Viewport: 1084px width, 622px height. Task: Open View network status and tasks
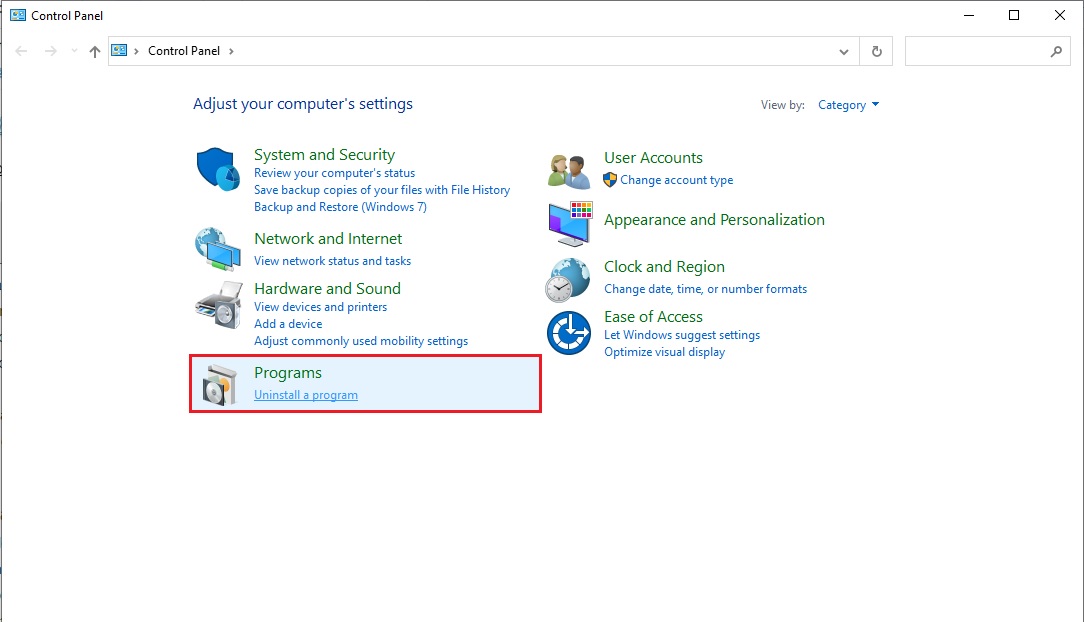pos(333,261)
